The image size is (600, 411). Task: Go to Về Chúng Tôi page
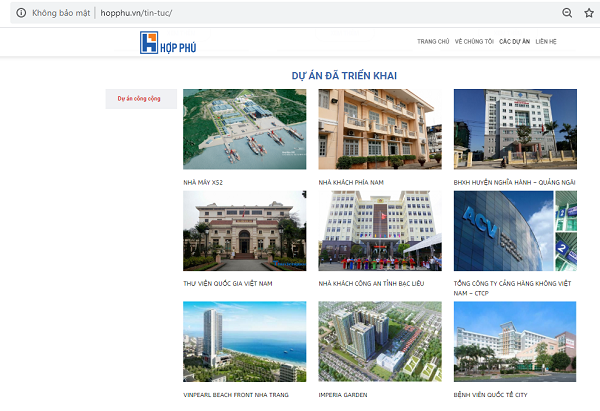pos(474,42)
